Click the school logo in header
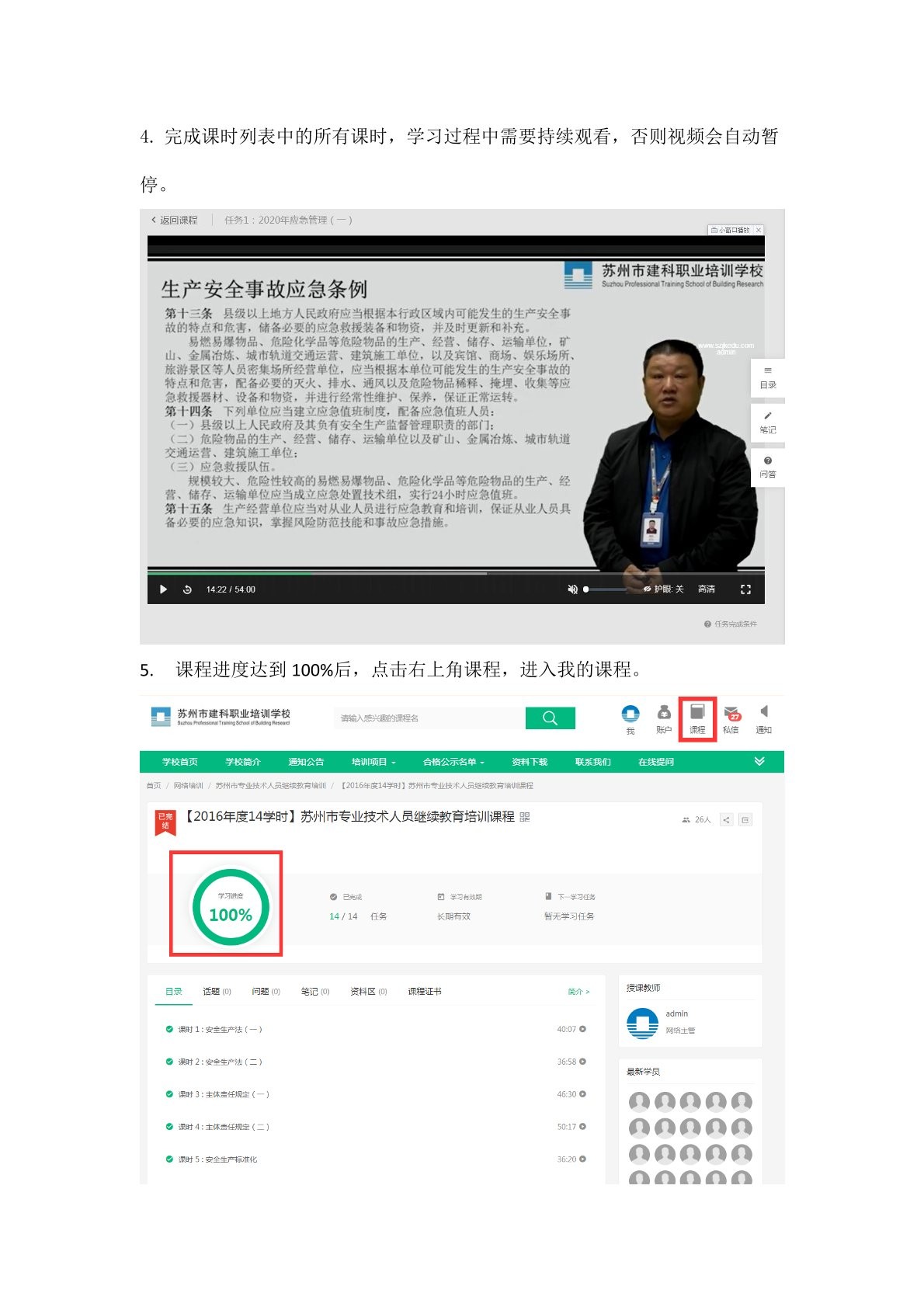Viewport: 924px width, 1307px height. [x=221, y=717]
